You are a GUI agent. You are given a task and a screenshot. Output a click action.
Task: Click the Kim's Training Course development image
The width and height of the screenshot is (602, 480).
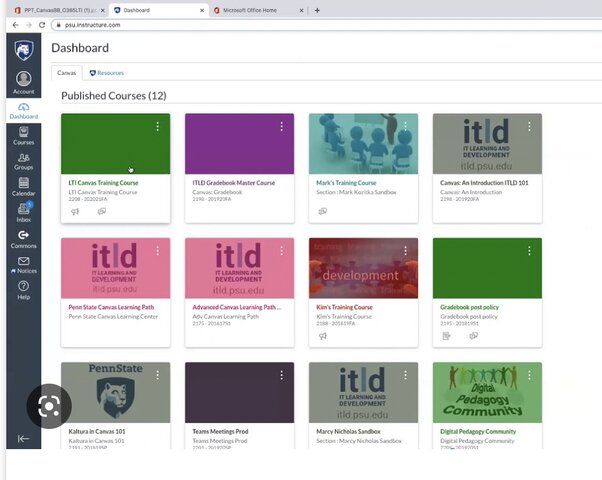pos(363,268)
